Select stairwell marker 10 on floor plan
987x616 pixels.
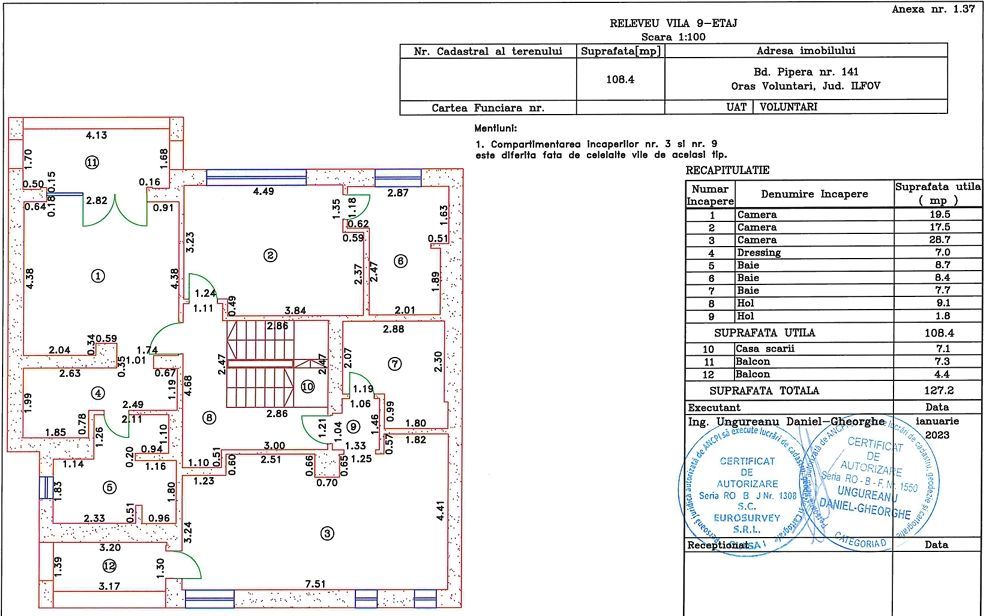click(307, 386)
